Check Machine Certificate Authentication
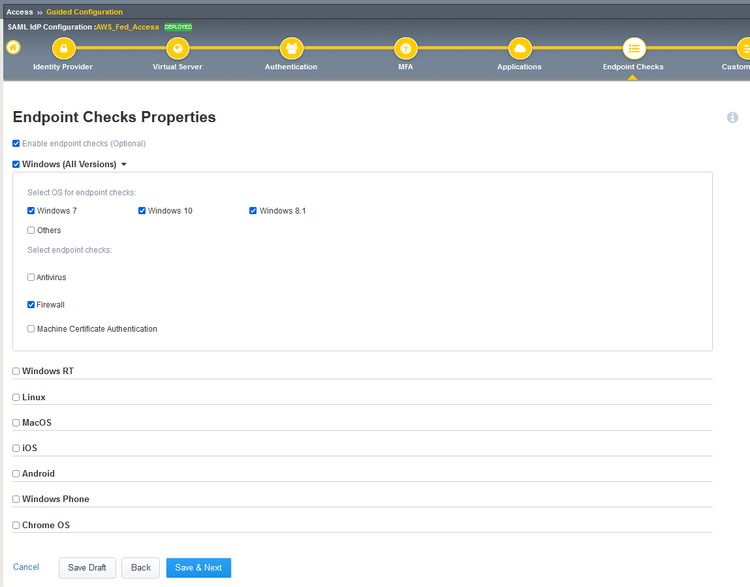 [x=31, y=329]
